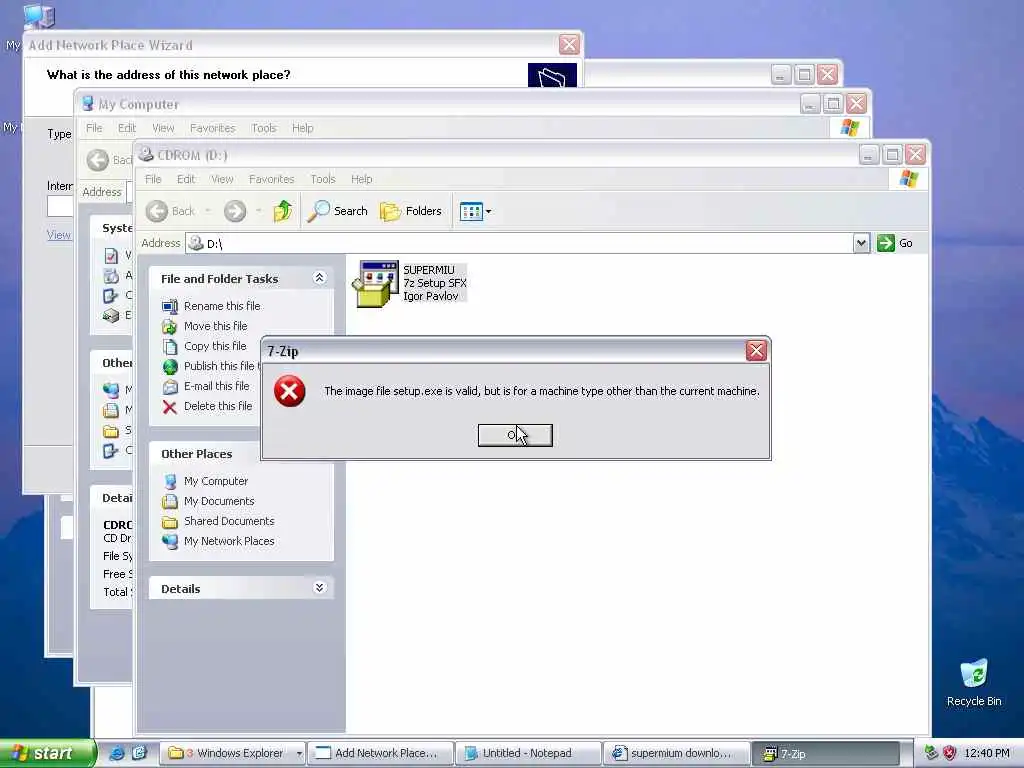Click Move this file
This screenshot has height=768, width=1024.
click(x=216, y=326)
